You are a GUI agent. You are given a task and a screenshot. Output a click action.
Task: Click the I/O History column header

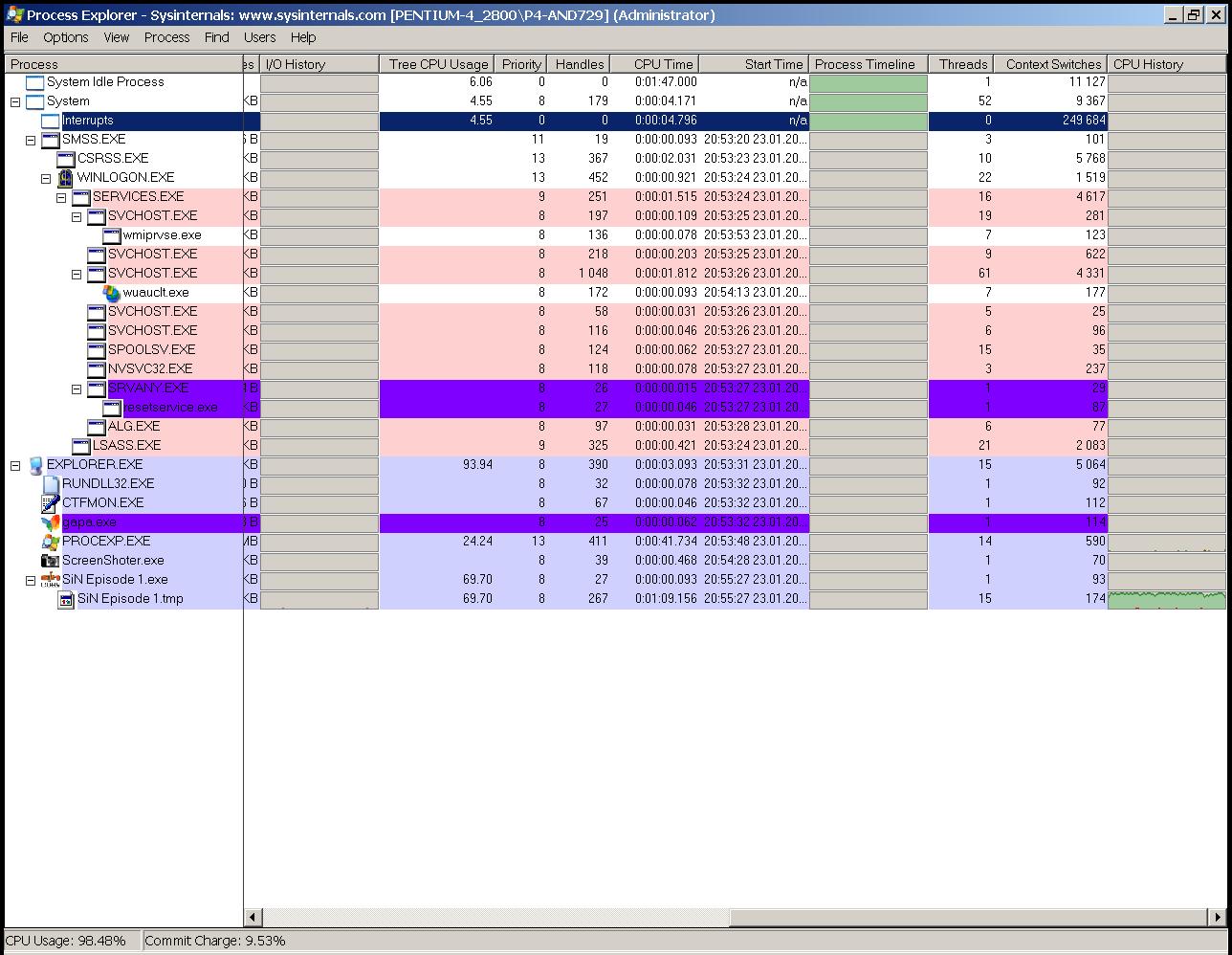pos(319,64)
